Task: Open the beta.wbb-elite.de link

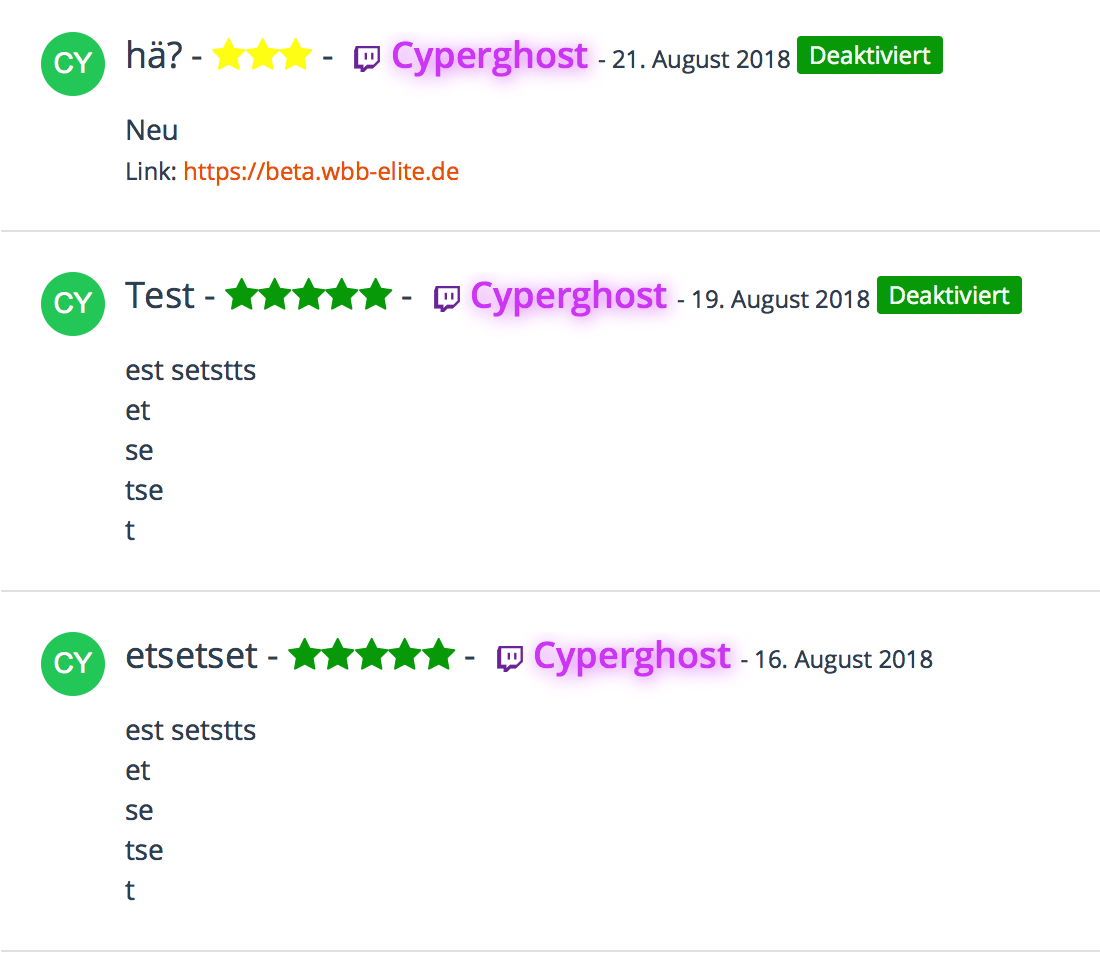Action: (x=321, y=172)
